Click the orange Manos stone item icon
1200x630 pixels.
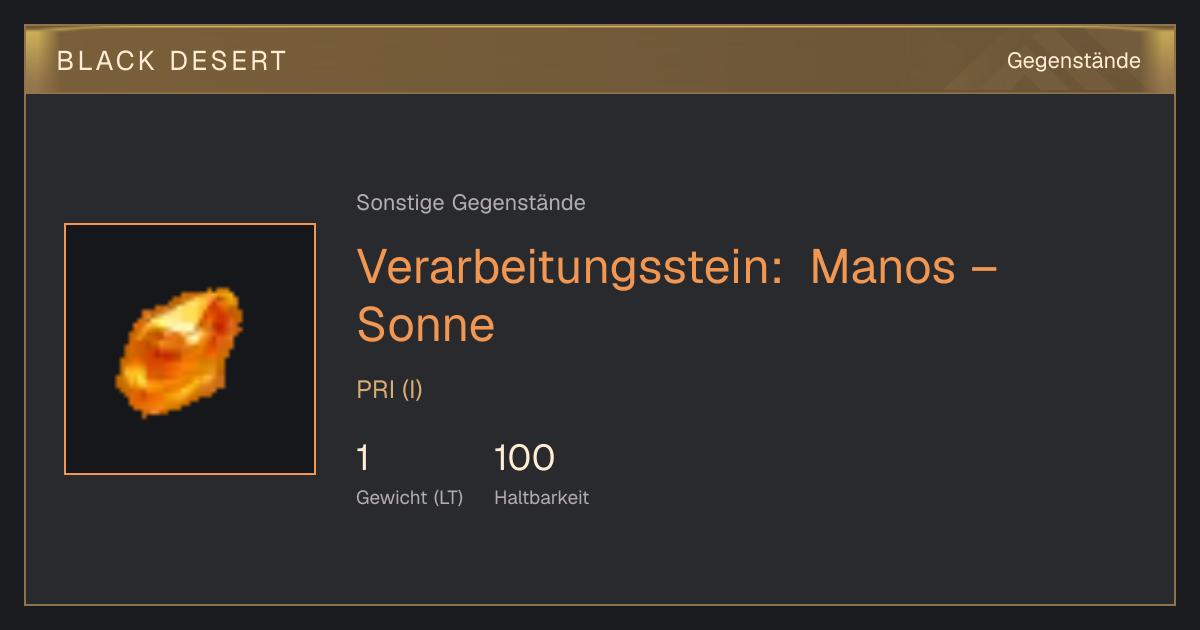coord(180,350)
